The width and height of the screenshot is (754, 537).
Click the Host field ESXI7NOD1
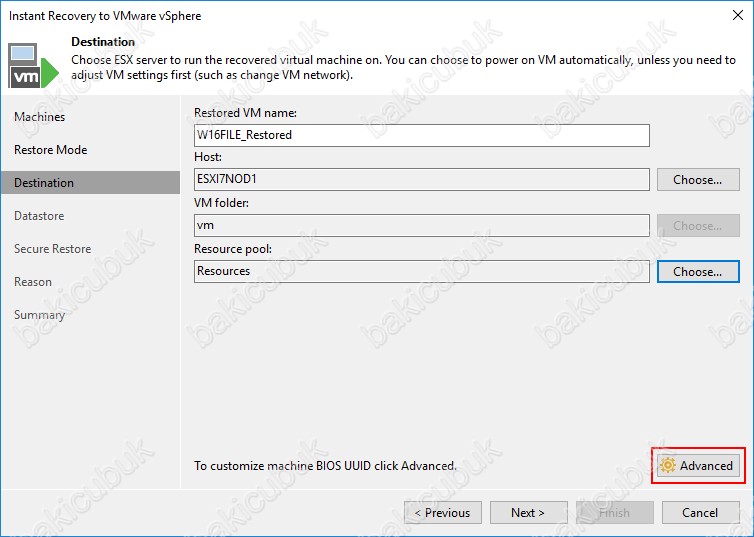pos(422,179)
